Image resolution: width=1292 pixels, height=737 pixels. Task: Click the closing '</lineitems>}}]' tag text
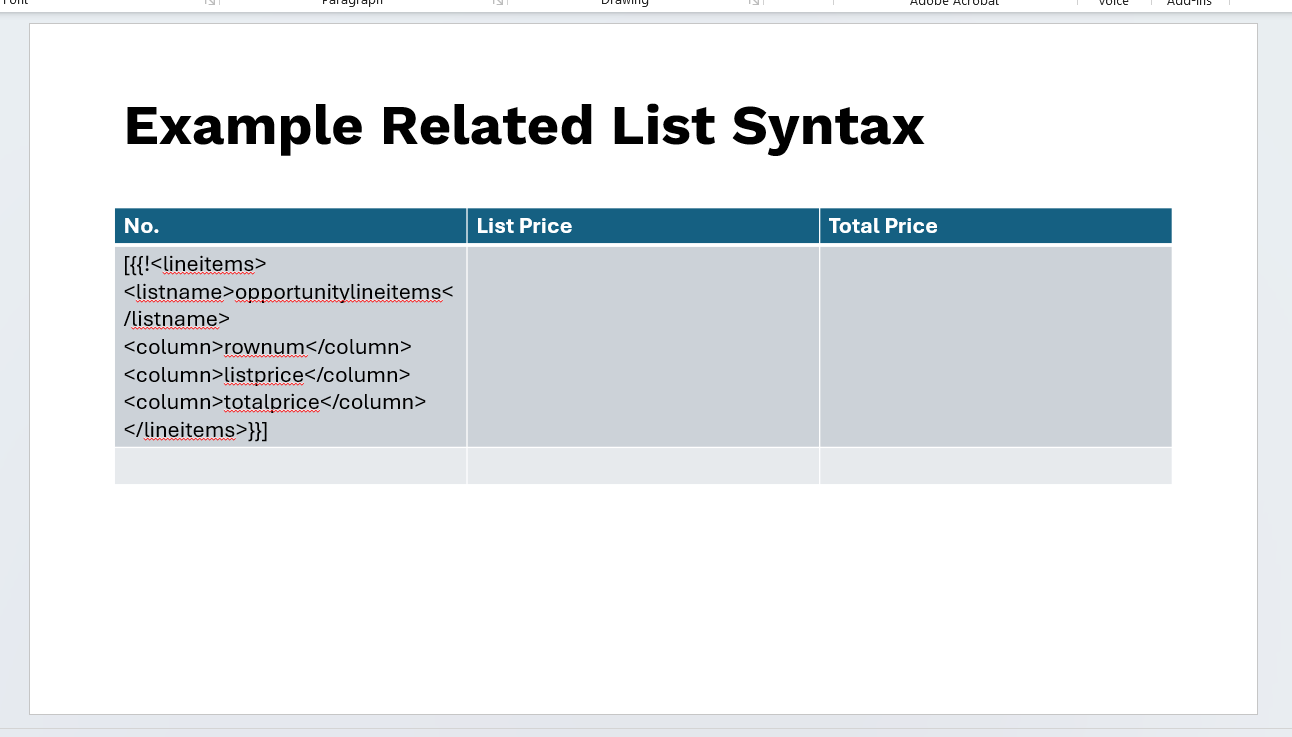coord(196,430)
